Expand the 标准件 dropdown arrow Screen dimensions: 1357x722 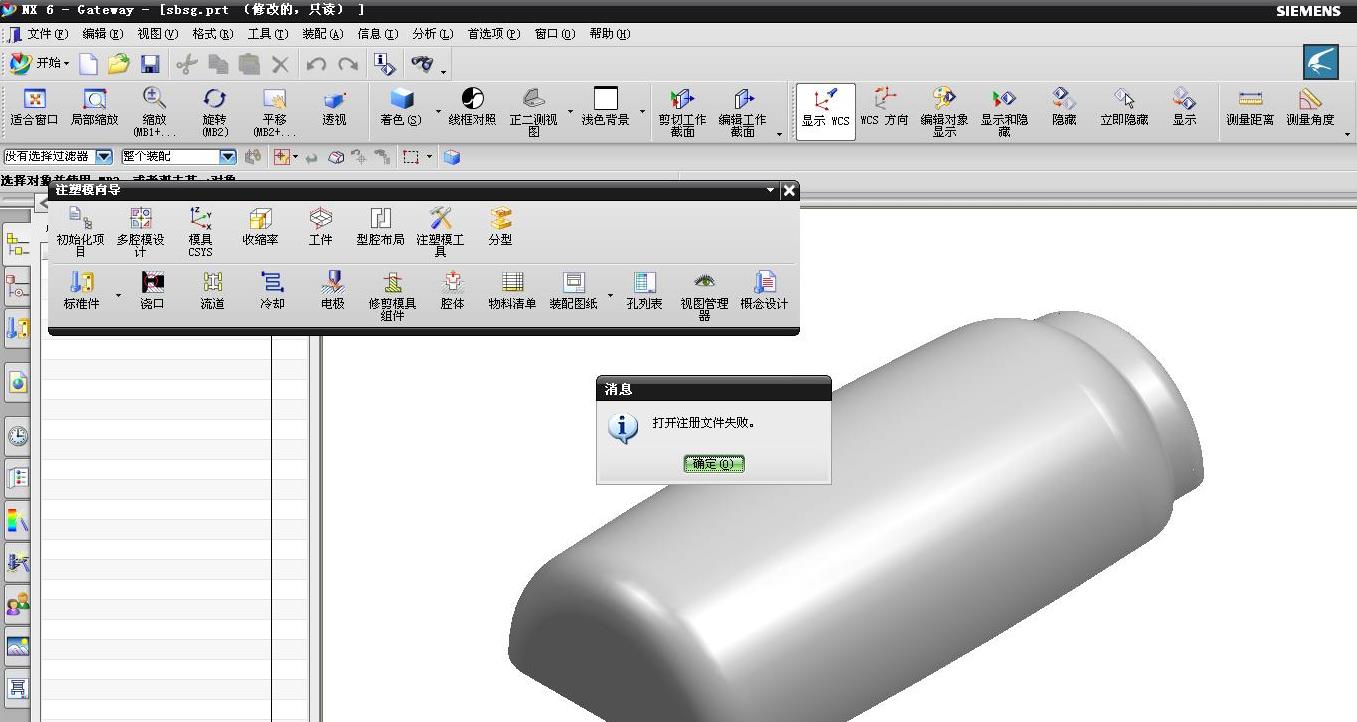(x=117, y=296)
